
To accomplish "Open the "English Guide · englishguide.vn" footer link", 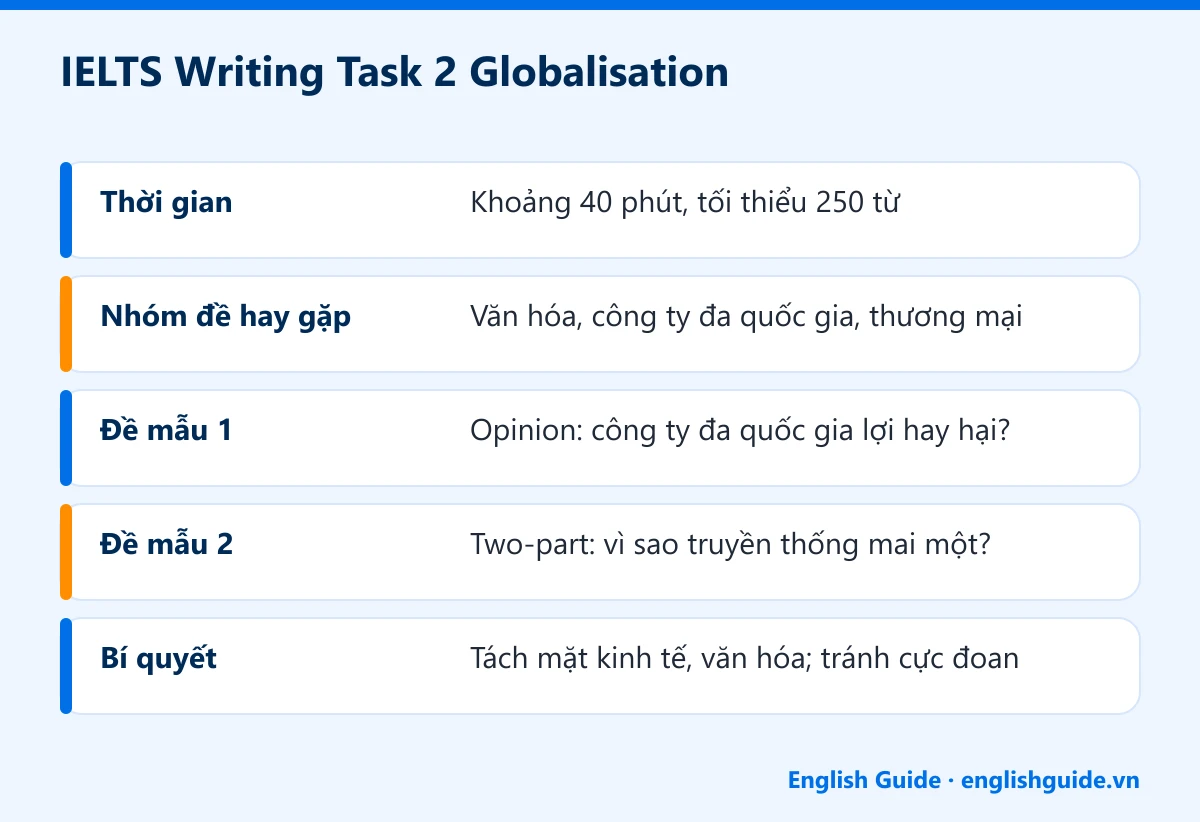I will click(x=963, y=780).
